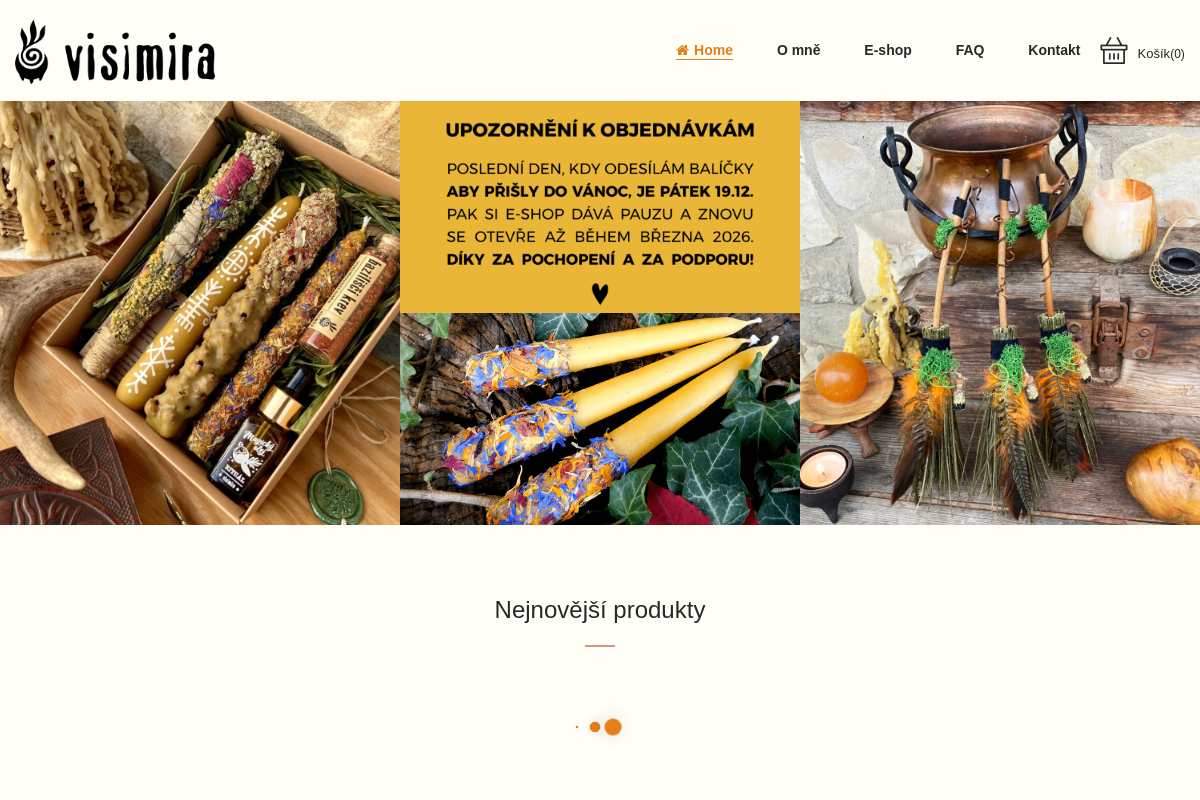The image size is (1200, 800).
Task: Go to the E-shop menu item
Action: click(888, 50)
